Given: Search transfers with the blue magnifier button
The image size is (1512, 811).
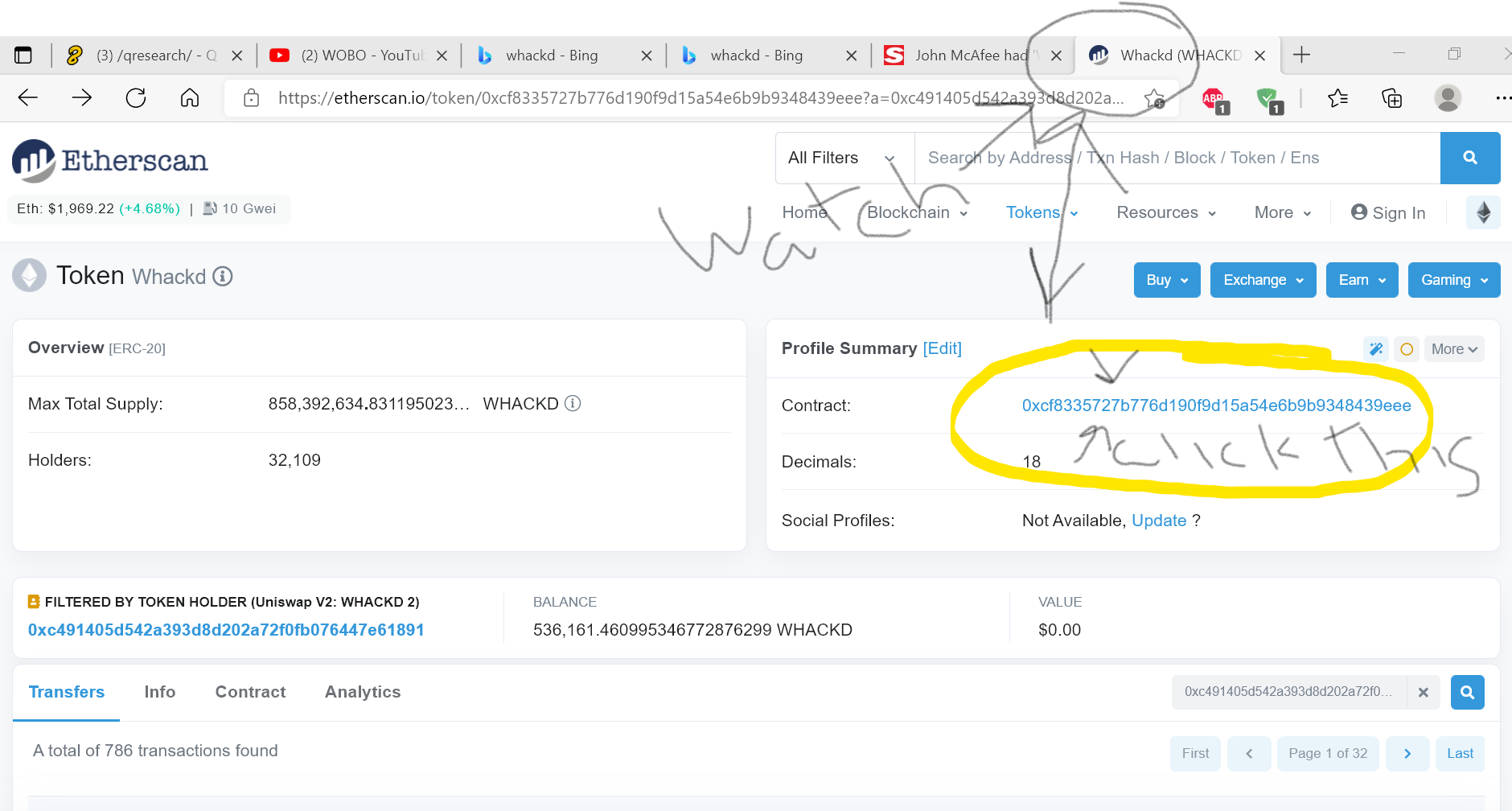Looking at the screenshot, I should pos(1468,692).
